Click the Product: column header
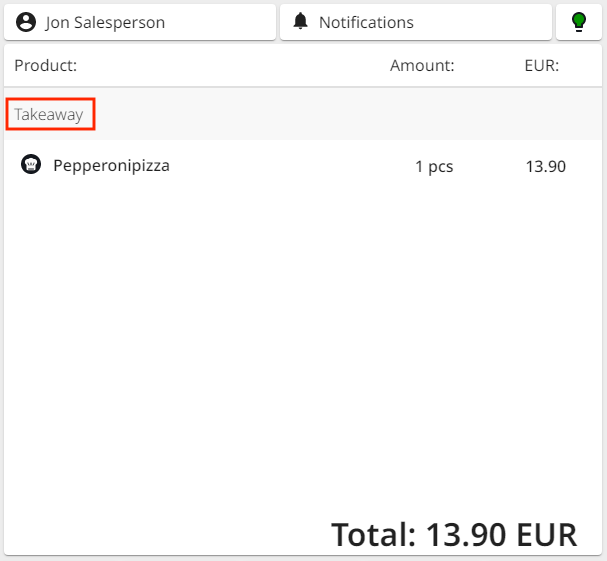The height and width of the screenshot is (561, 607). tap(46, 66)
